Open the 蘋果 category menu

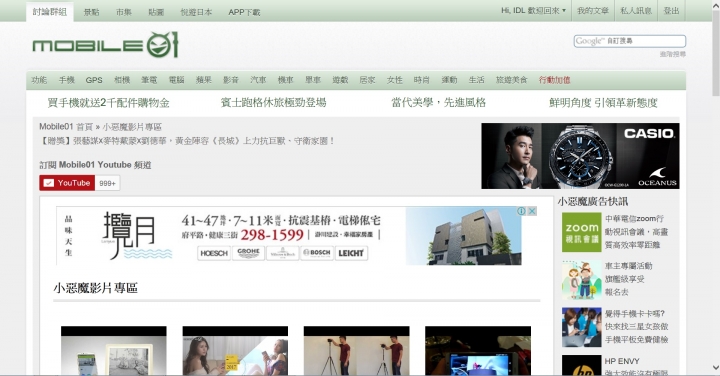point(203,80)
